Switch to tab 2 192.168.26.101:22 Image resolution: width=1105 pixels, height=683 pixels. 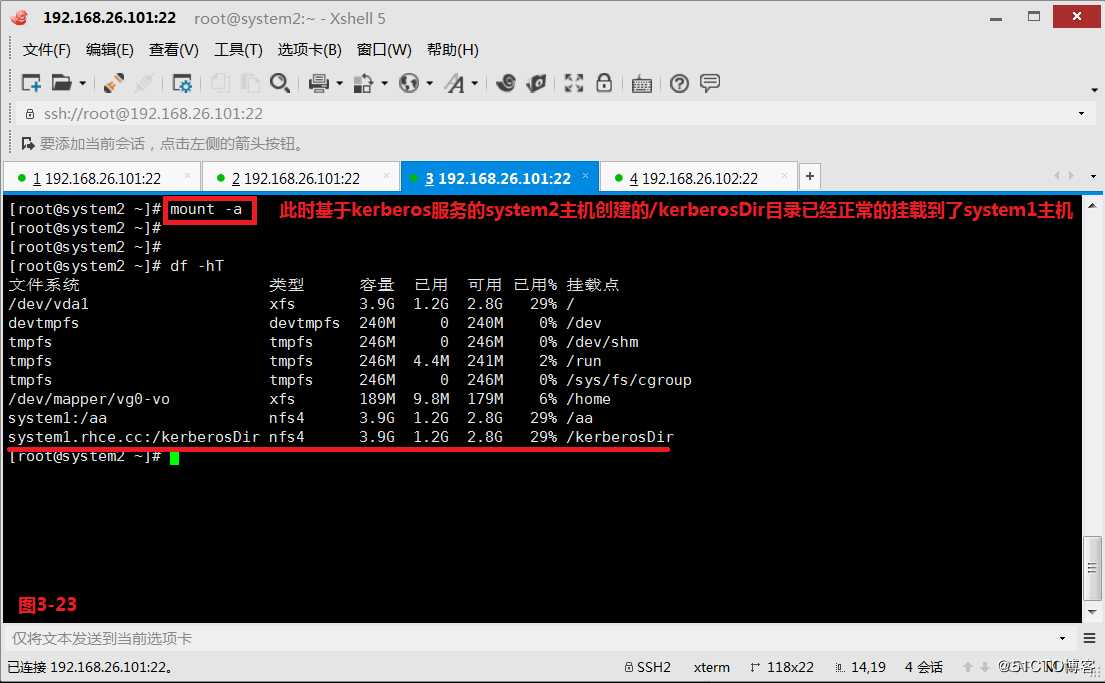click(300, 178)
